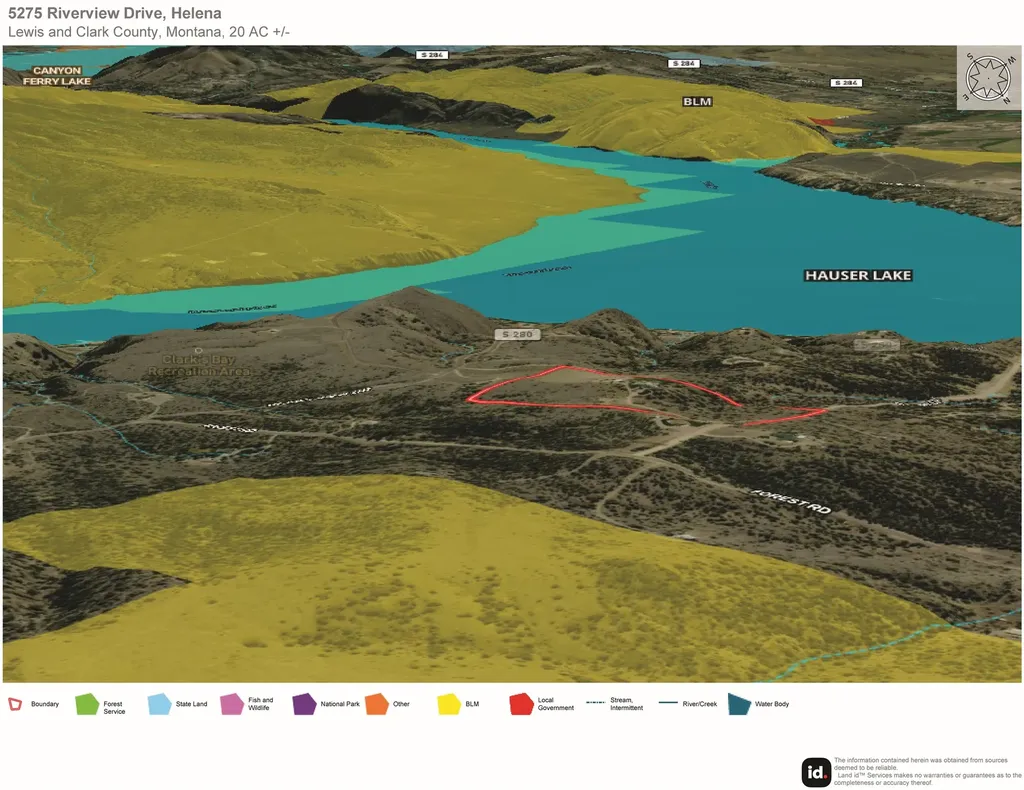The width and height of the screenshot is (1024, 790).
Task: Click the HAUSER LAKE map label
Action: click(858, 276)
